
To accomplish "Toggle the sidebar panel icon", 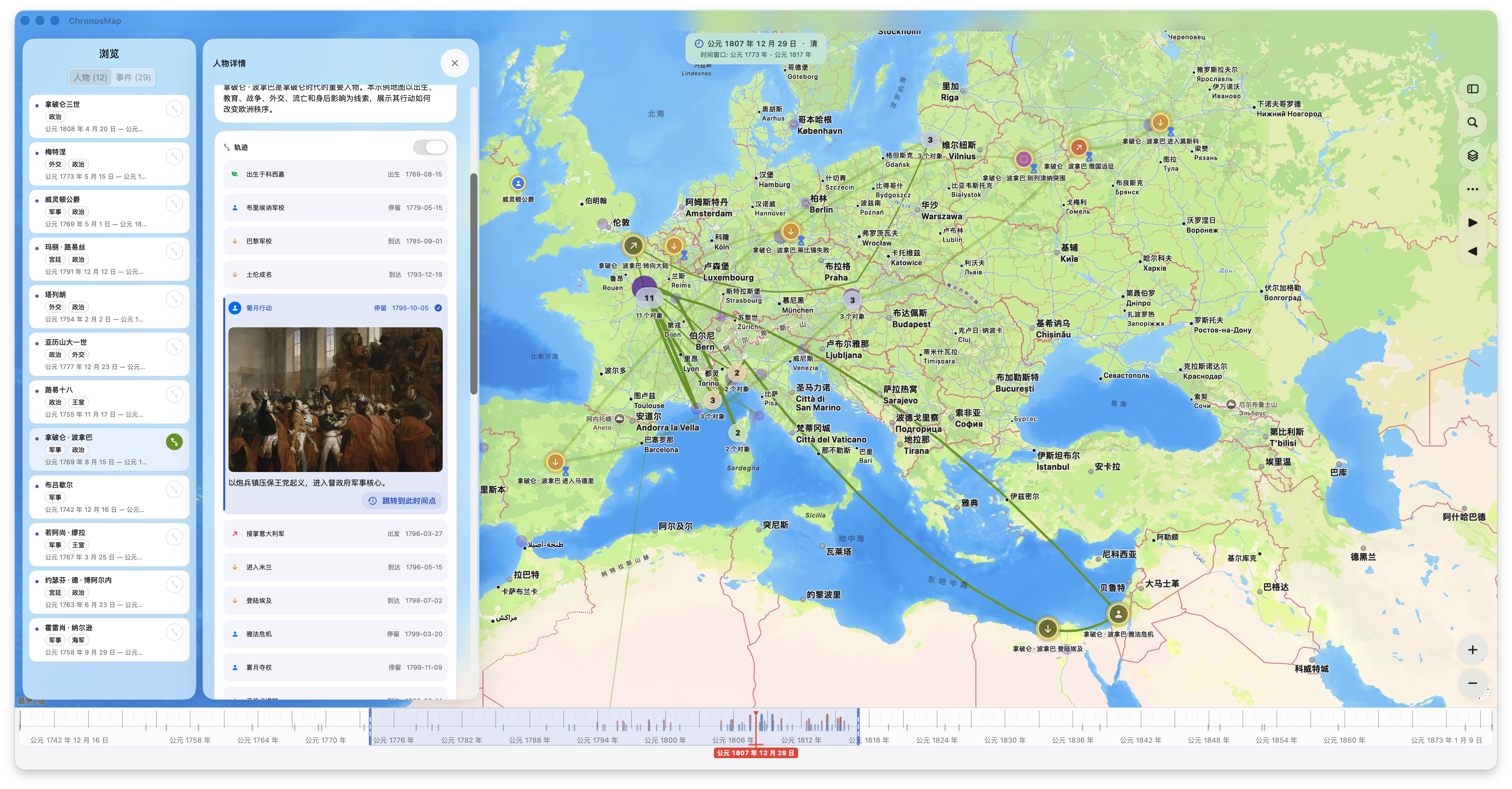I will (1472, 89).
